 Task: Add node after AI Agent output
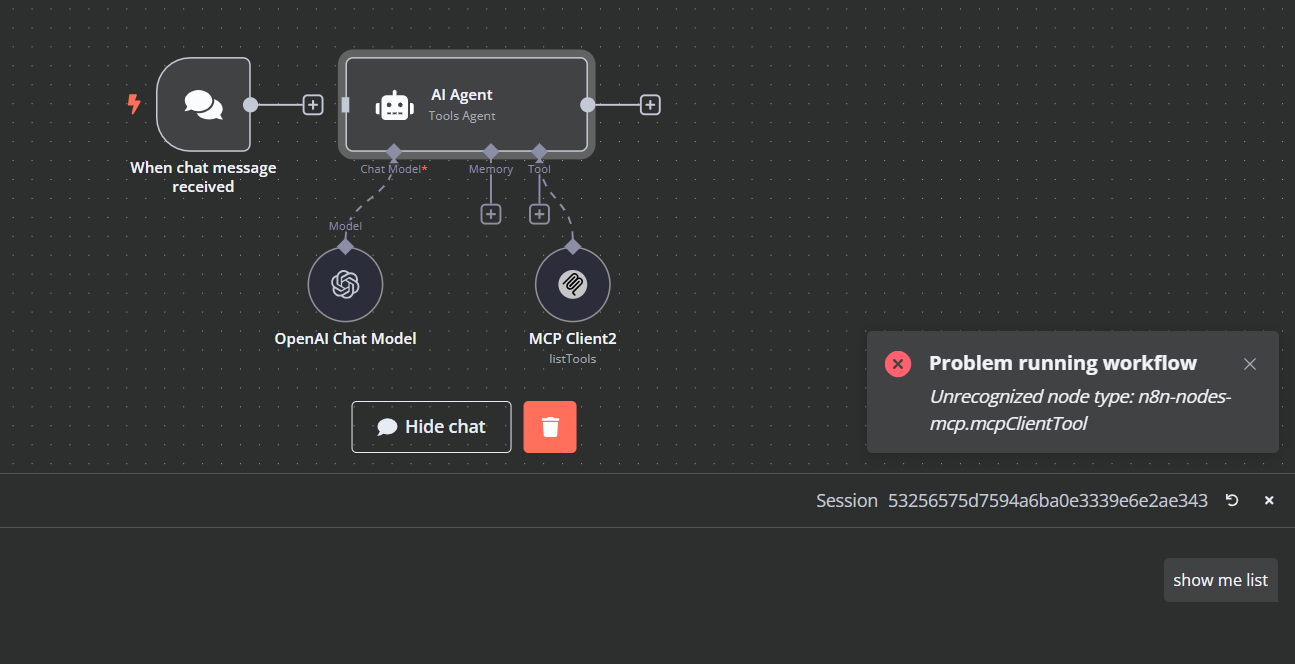(650, 104)
